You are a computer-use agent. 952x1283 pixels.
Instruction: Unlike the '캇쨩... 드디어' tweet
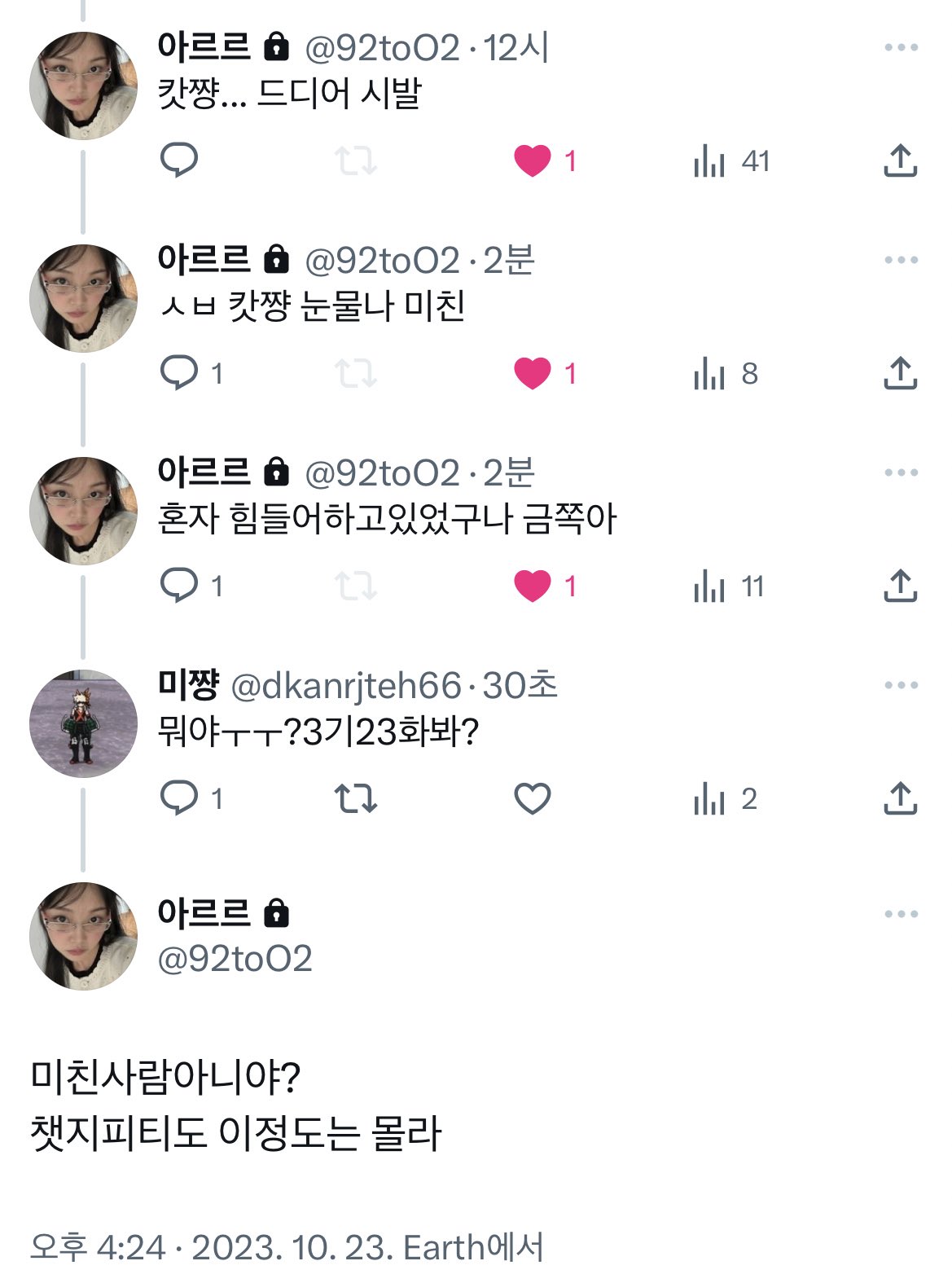533,160
